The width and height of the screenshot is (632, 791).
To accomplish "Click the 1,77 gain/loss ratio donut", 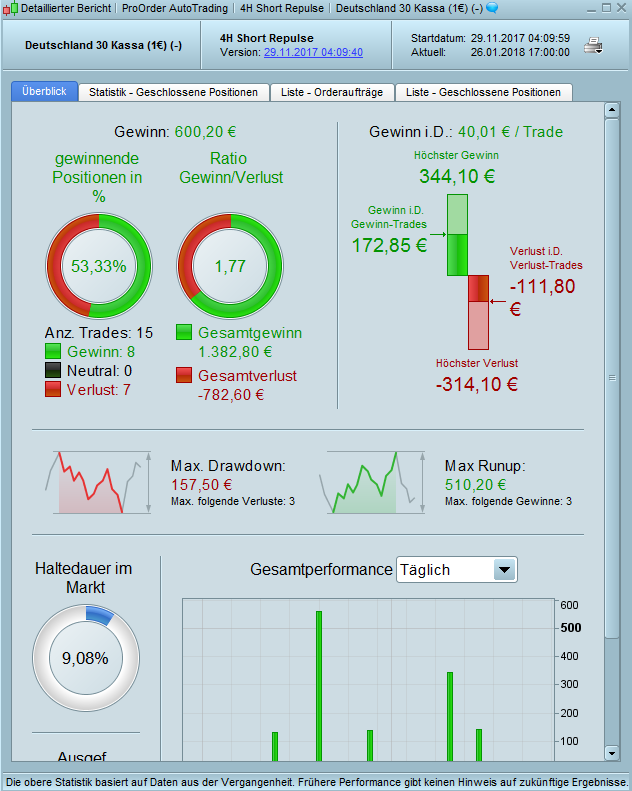I will point(230,266).
